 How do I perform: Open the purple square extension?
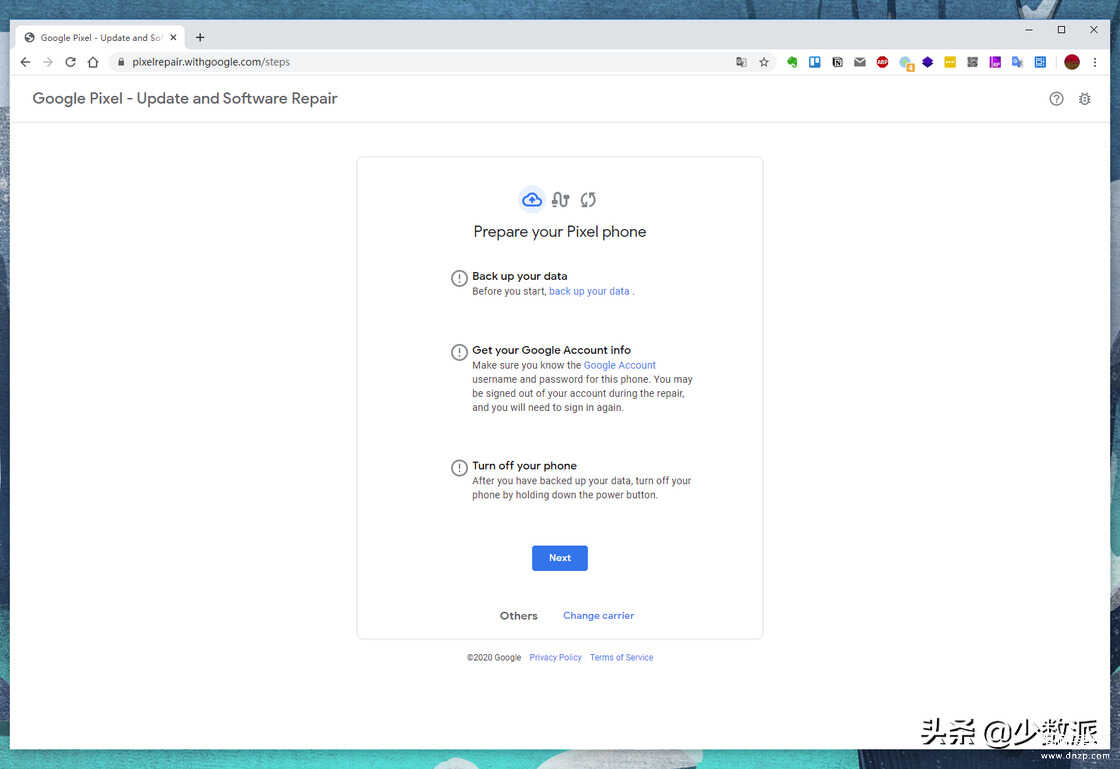pos(995,62)
